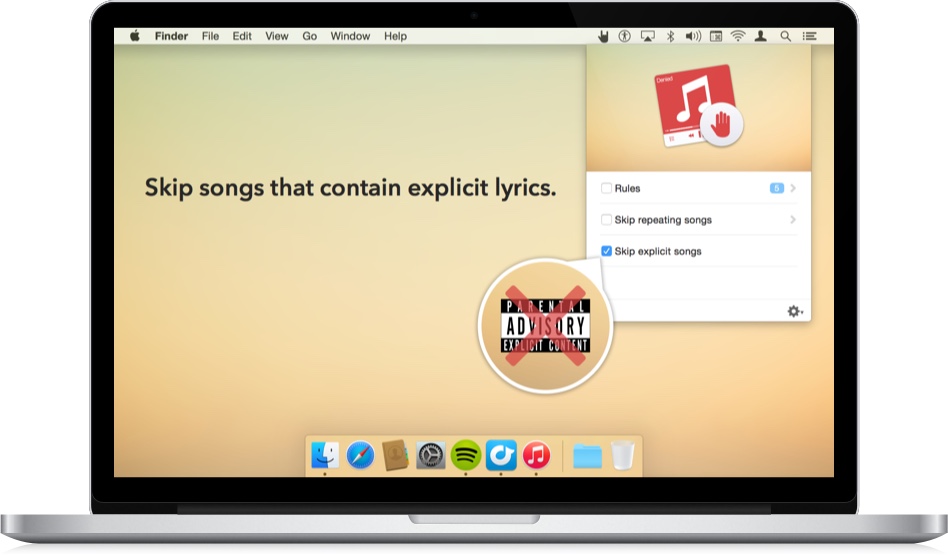Click the Rules label text
948x555 pixels.
tap(627, 188)
